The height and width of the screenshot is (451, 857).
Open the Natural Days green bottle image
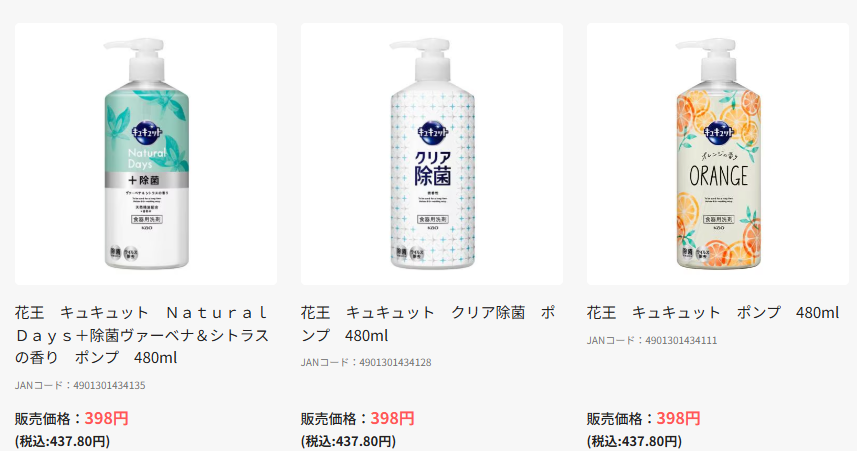pyautogui.click(x=146, y=154)
